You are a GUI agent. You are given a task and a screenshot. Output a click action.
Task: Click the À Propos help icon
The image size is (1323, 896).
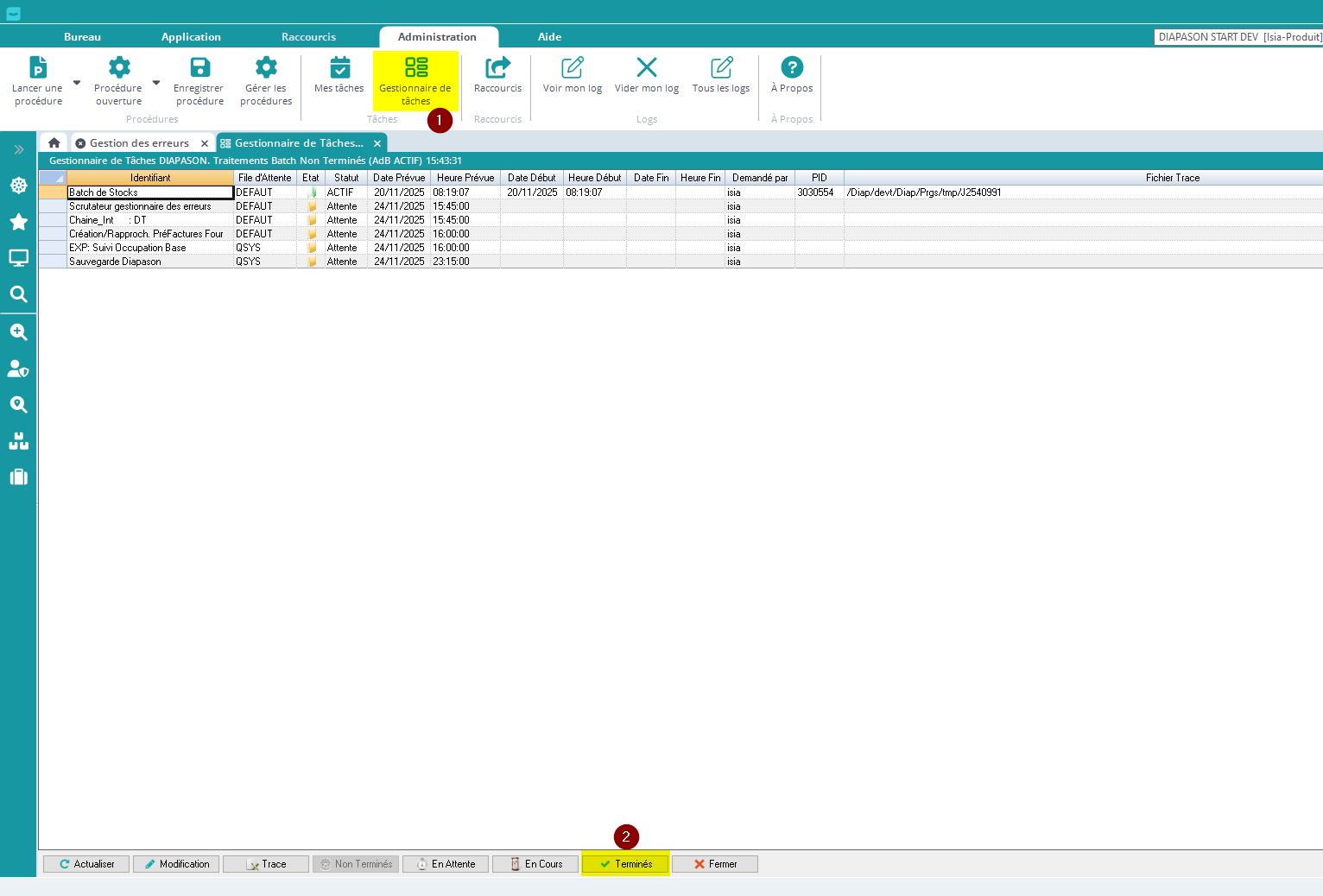pos(791,67)
